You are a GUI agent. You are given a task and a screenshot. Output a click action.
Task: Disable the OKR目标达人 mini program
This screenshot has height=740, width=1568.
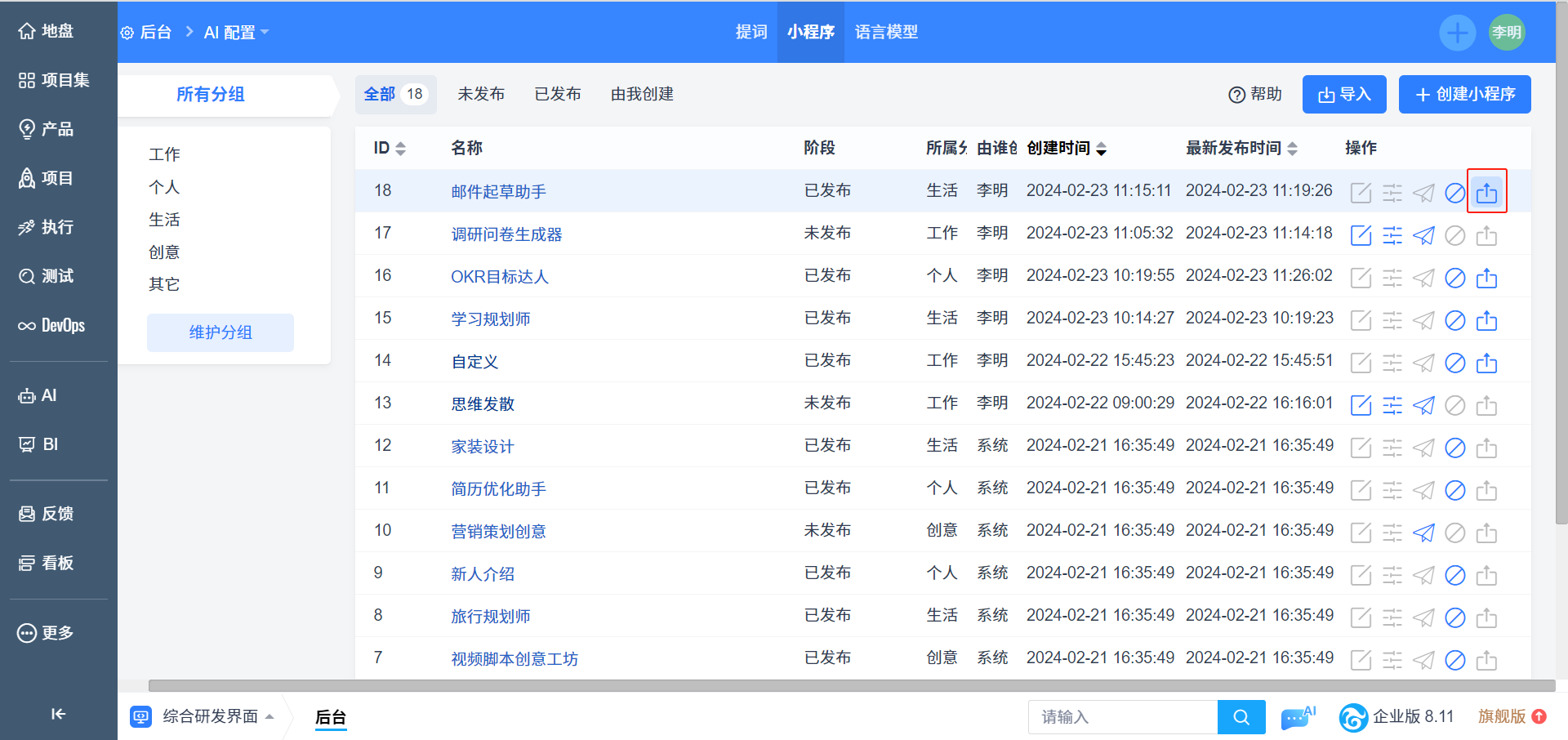pyautogui.click(x=1455, y=278)
